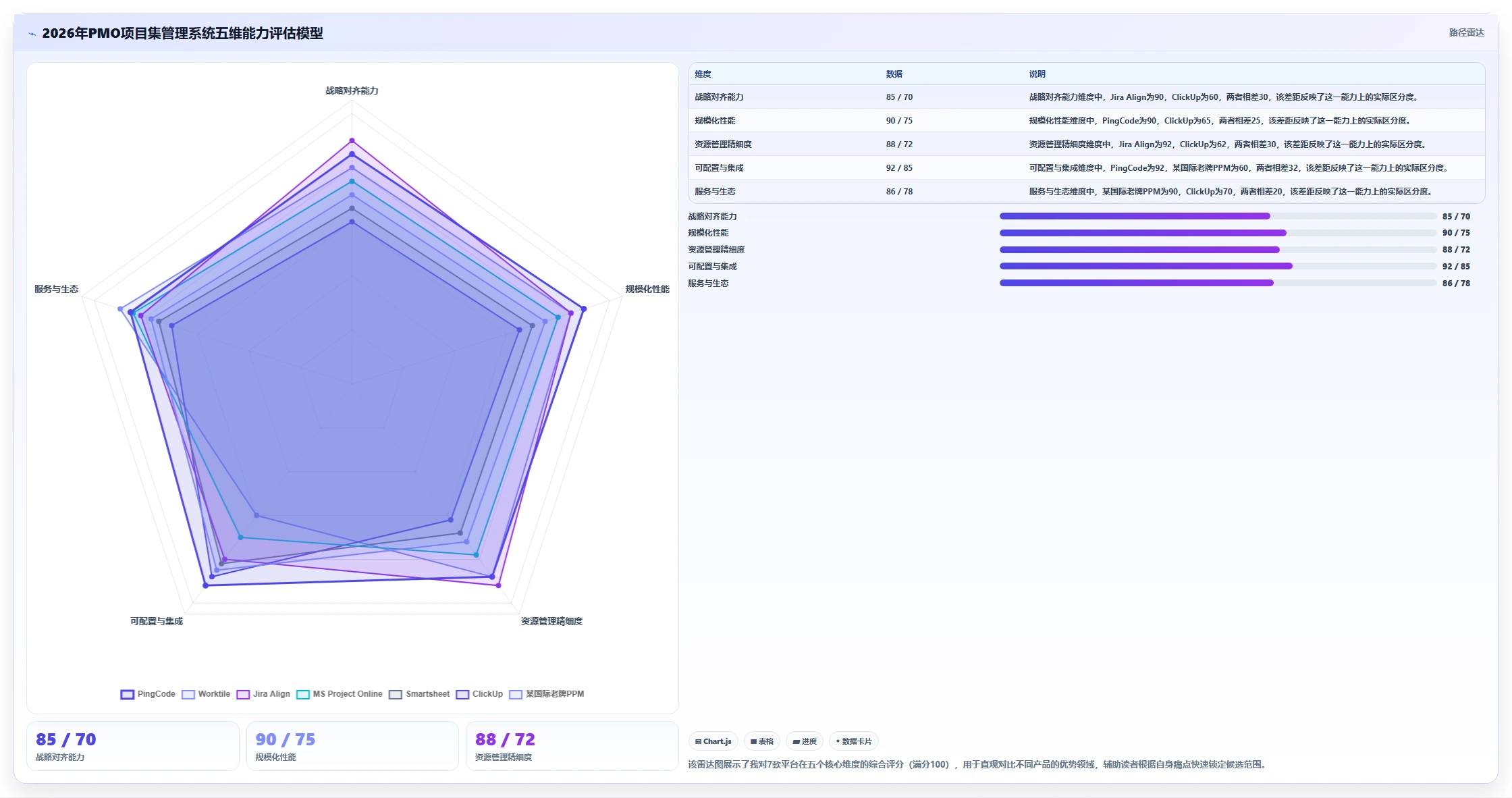This screenshot has width=1512, height=798.
Task: Toggle ClickUp series in legend
Action: (479, 694)
